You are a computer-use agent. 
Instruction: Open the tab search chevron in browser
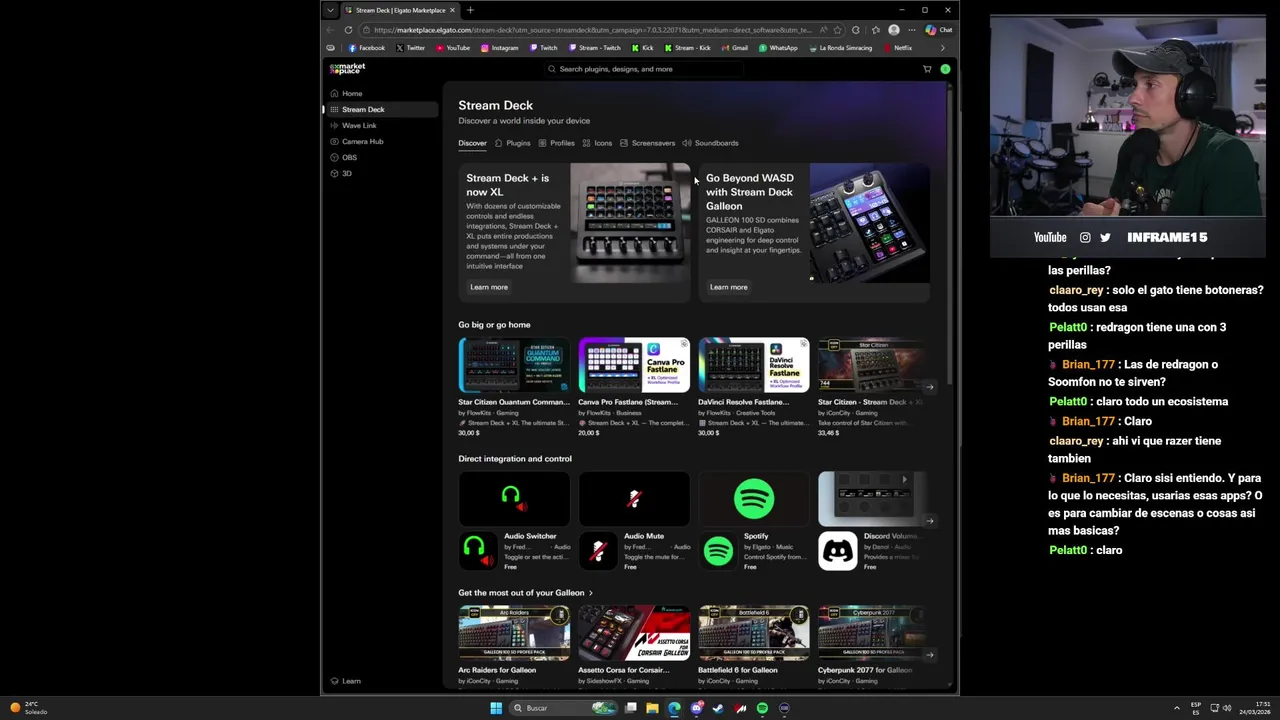click(330, 10)
